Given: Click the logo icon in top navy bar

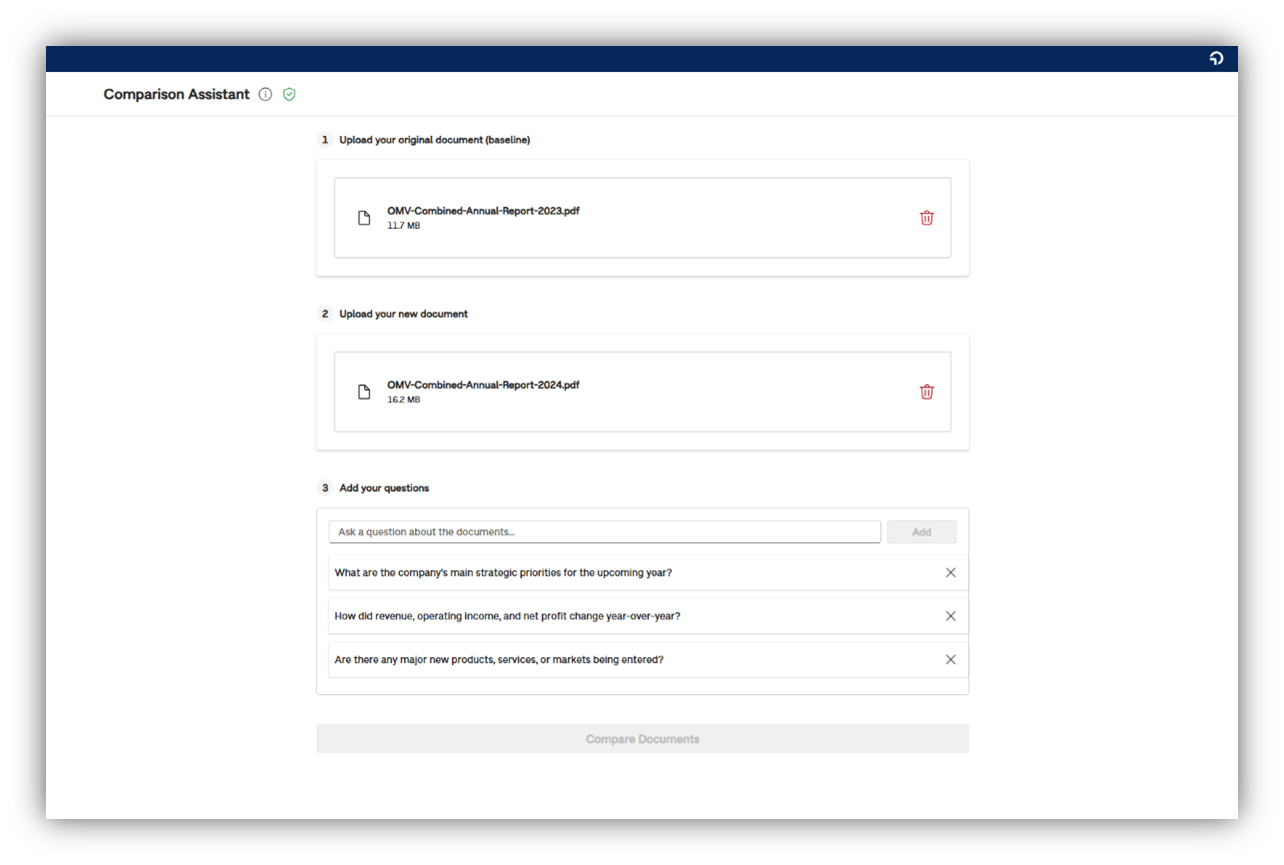Looking at the screenshot, I should 1216,59.
